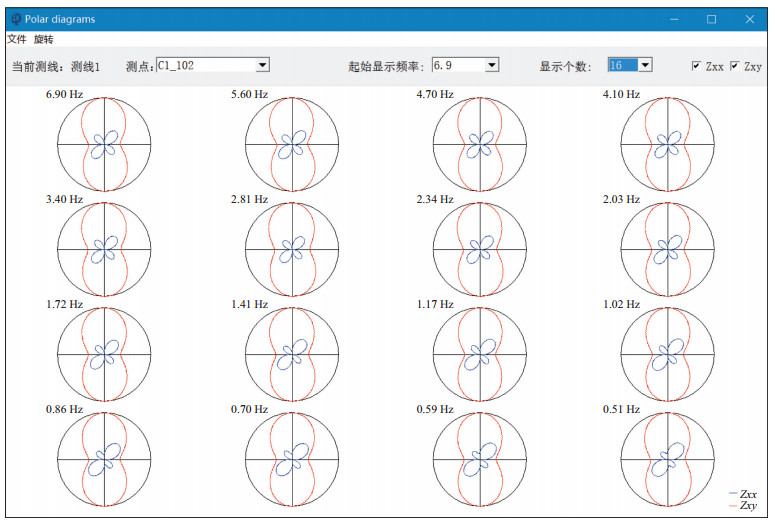The height and width of the screenshot is (521, 775).
Task: Pick the 2.81 Hz polar plot
Action: 292,249
